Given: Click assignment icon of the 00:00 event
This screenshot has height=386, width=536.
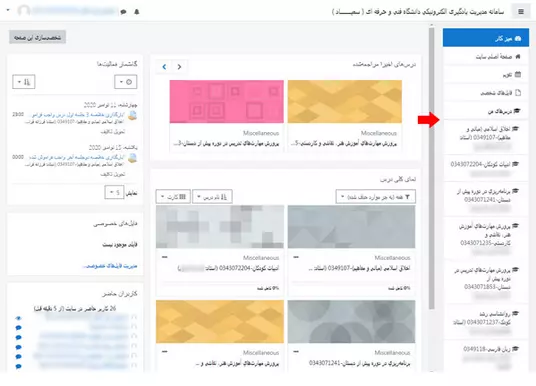Looking at the screenshot, I should click(132, 158).
